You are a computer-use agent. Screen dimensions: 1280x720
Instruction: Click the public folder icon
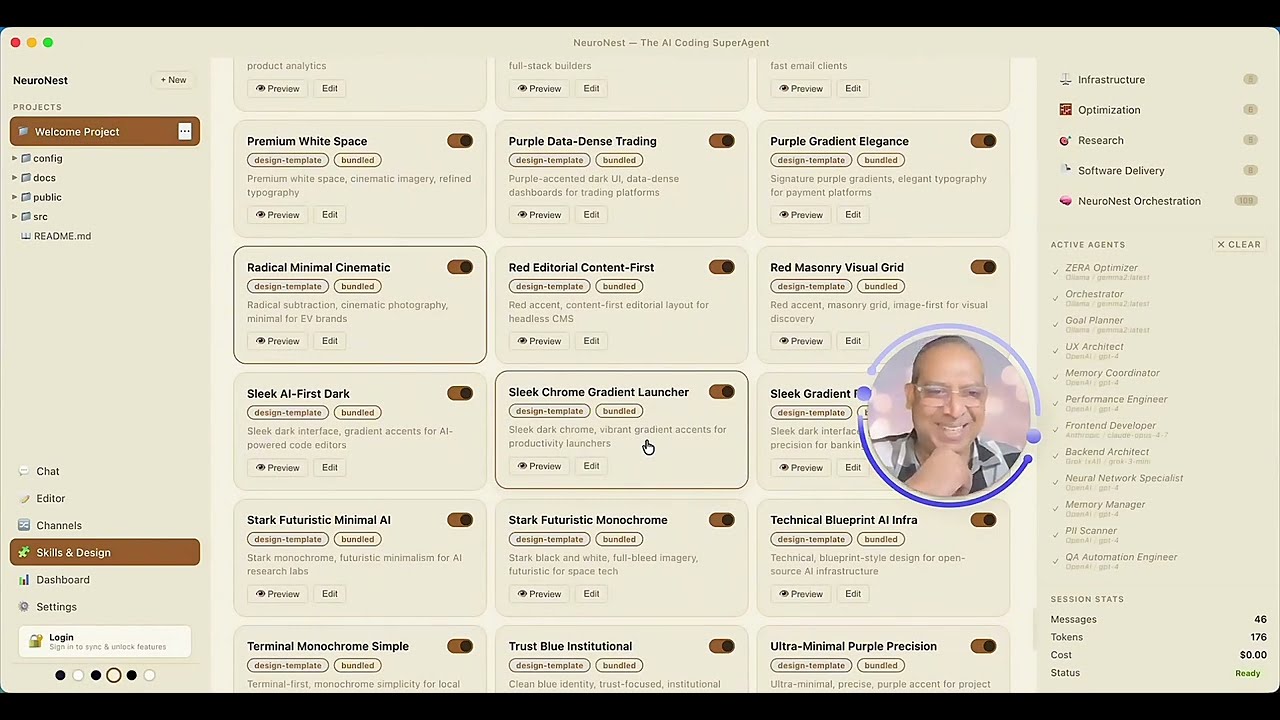click(26, 197)
